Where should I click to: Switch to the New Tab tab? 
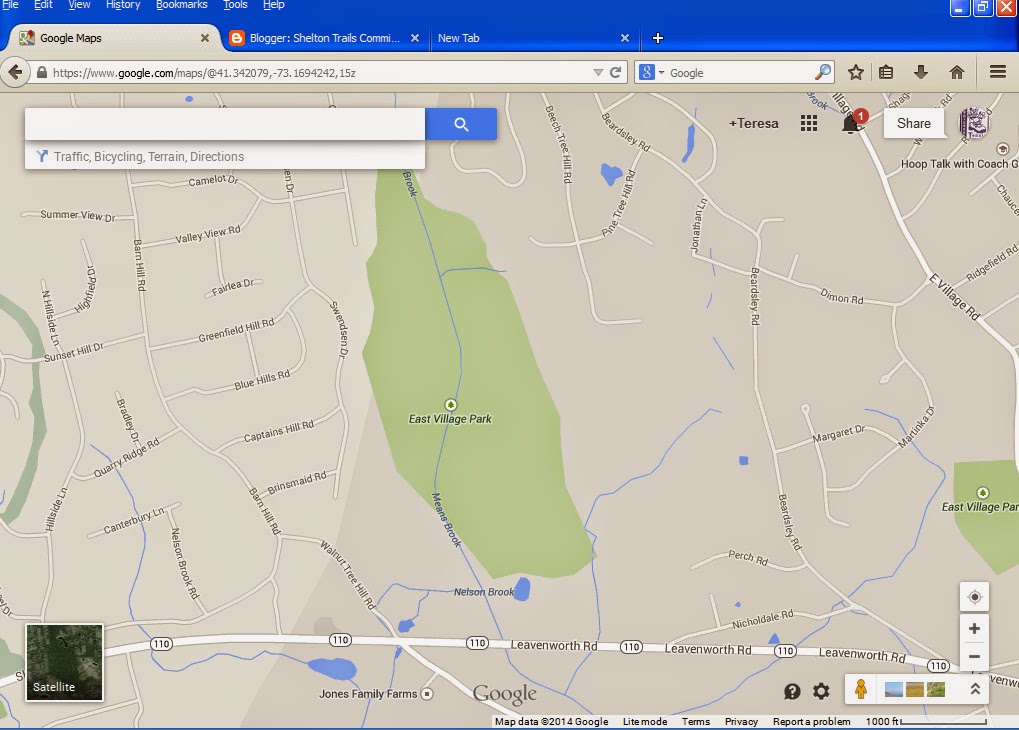pyautogui.click(x=458, y=38)
